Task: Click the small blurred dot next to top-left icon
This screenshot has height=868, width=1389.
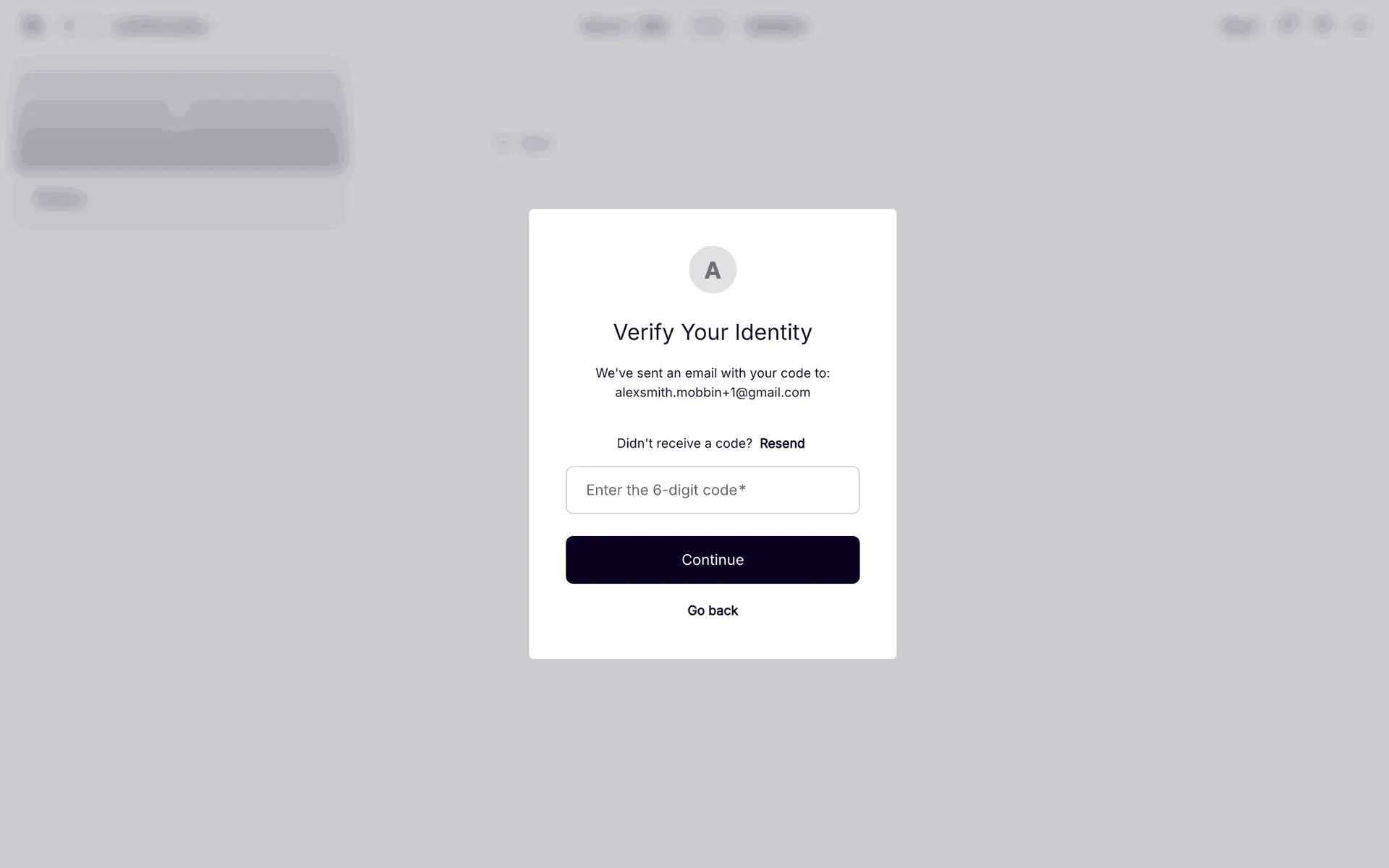Action: [x=69, y=26]
